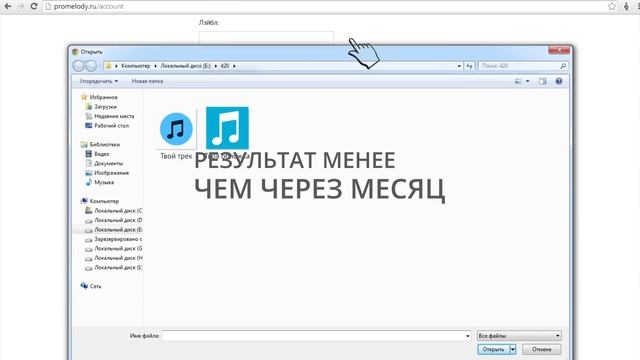
Task: Reload the promelody.ru page
Action: point(34,6)
